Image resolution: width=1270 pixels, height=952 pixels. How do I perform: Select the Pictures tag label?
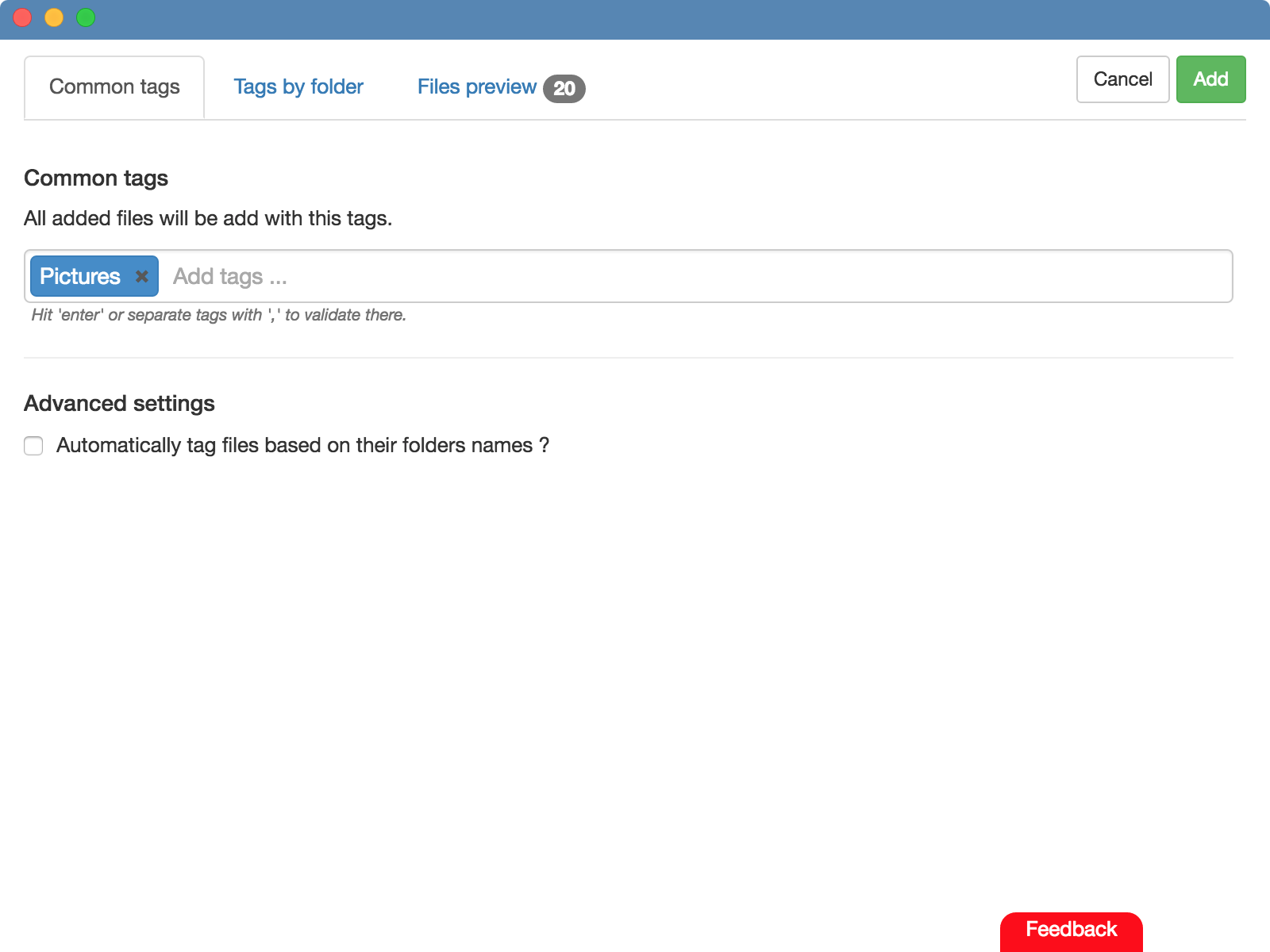point(82,276)
